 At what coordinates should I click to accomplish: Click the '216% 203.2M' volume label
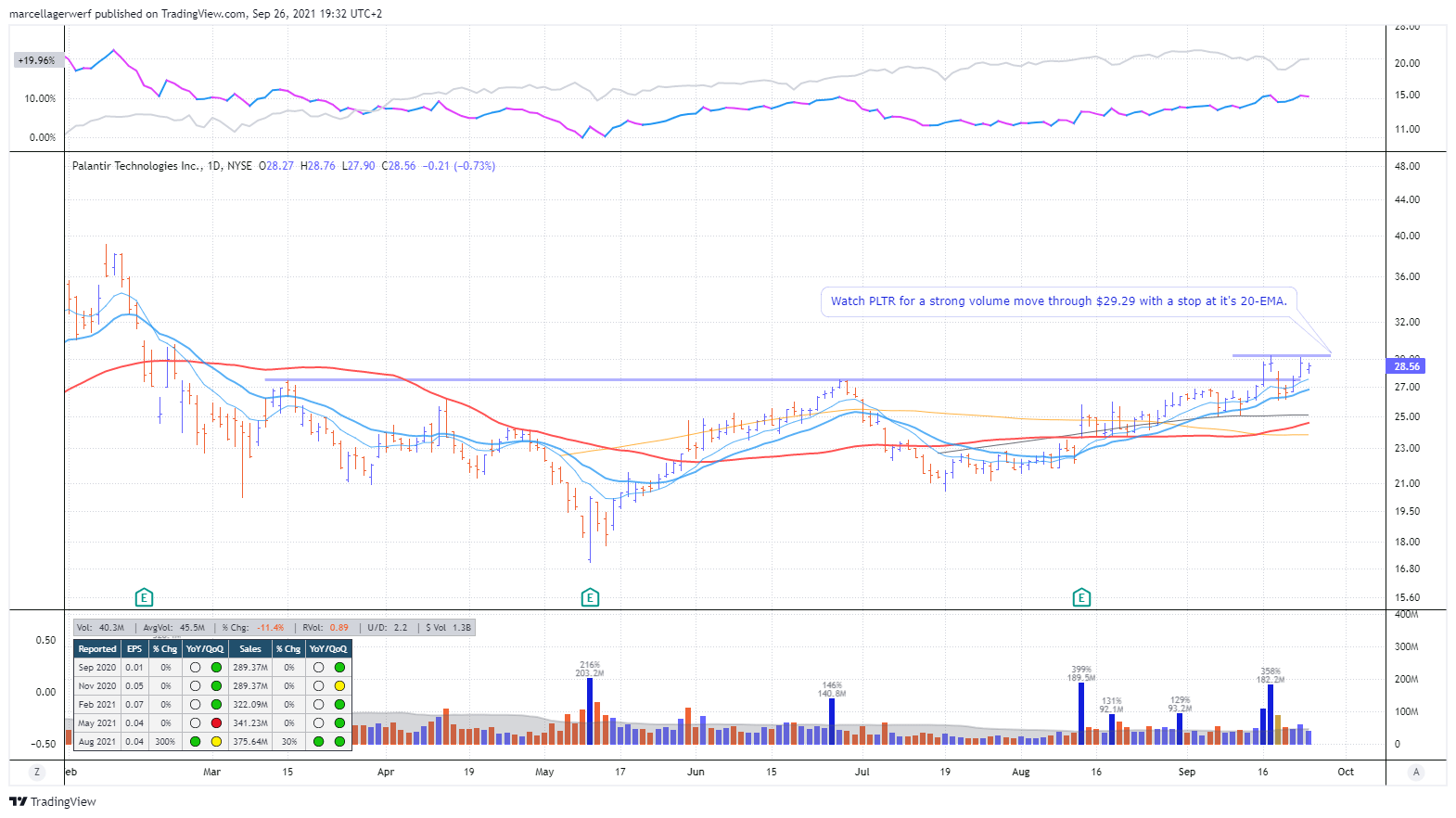click(x=590, y=669)
